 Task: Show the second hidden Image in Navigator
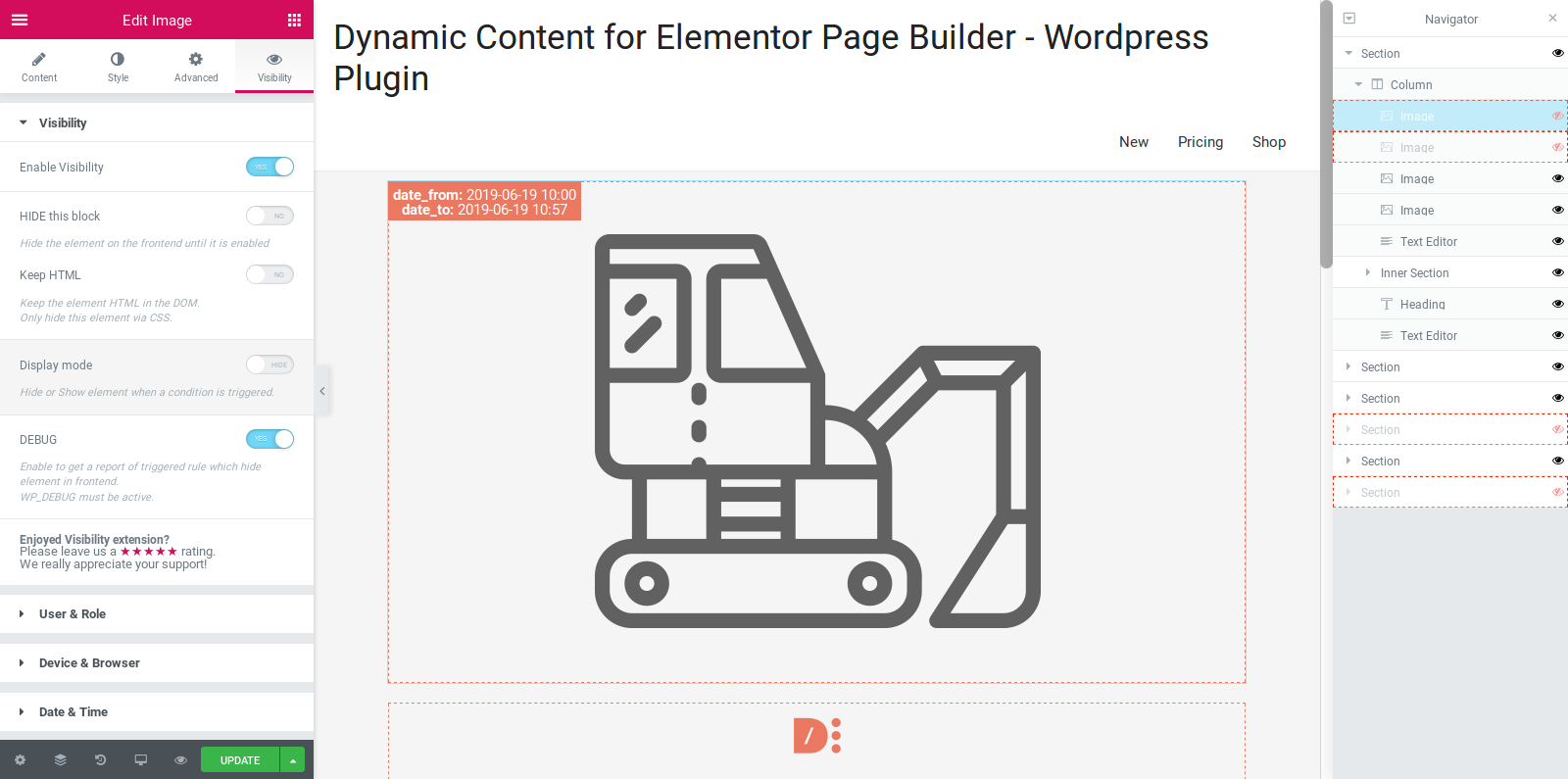(x=1557, y=147)
